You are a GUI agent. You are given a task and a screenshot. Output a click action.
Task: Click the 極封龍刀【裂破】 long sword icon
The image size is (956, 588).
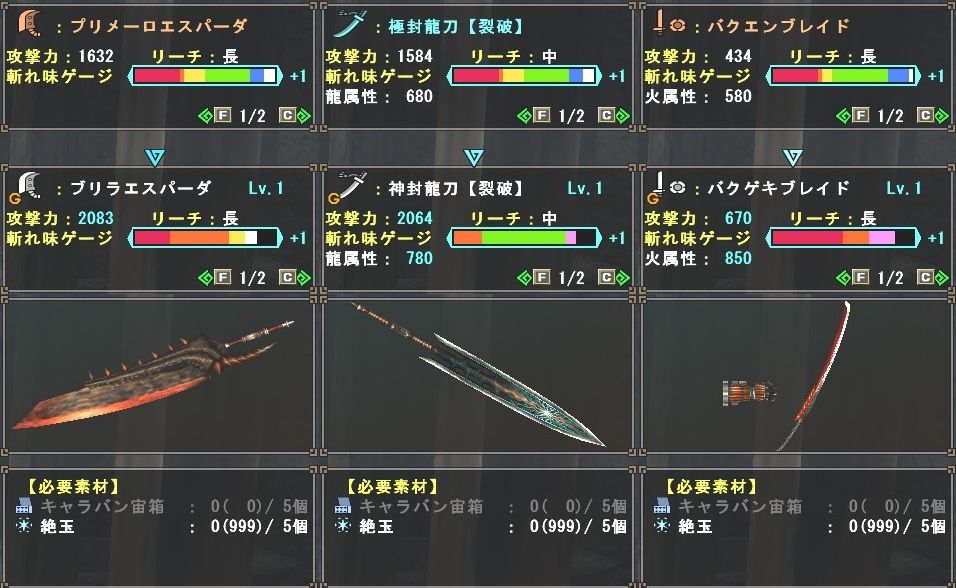pos(349,24)
